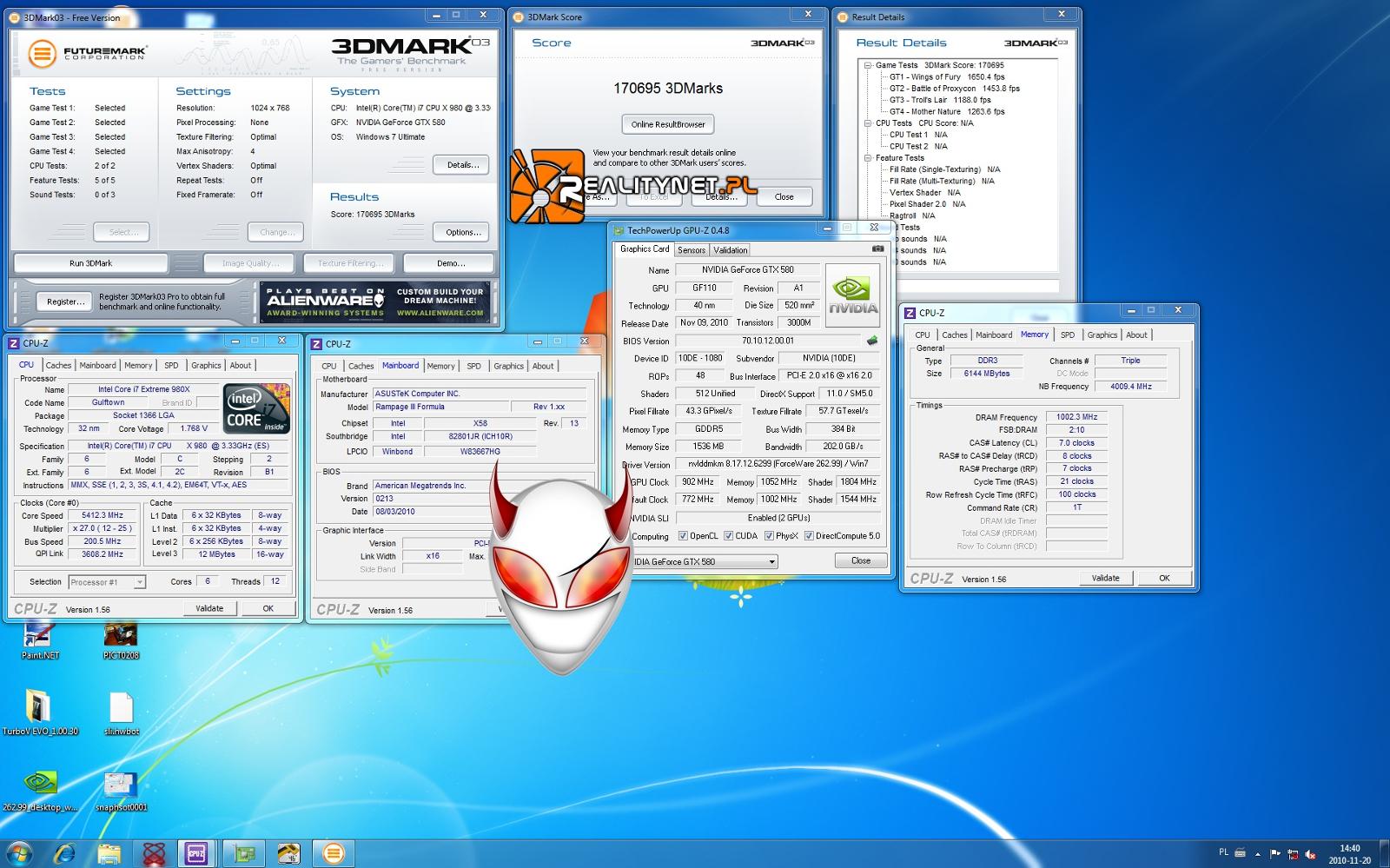Open About tab in left CPU-Z window
The image size is (1390, 868).
(x=241, y=366)
